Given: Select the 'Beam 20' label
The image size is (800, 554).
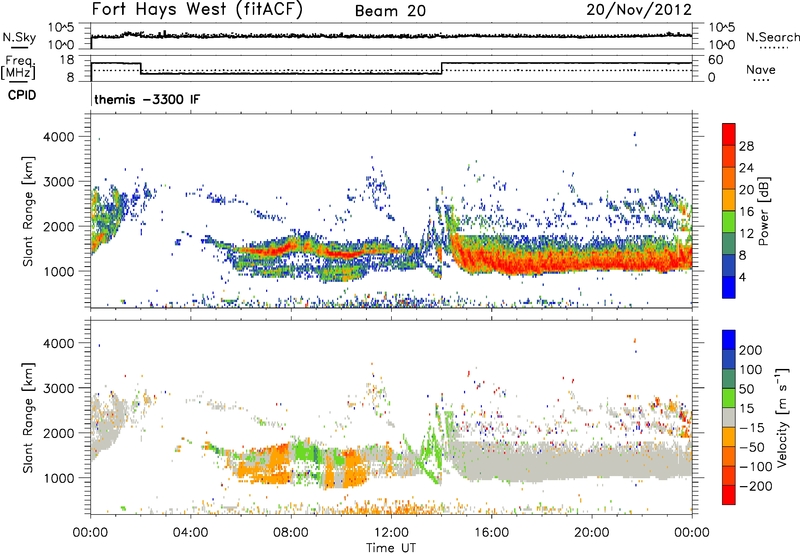Looking at the screenshot, I should 390,11.
